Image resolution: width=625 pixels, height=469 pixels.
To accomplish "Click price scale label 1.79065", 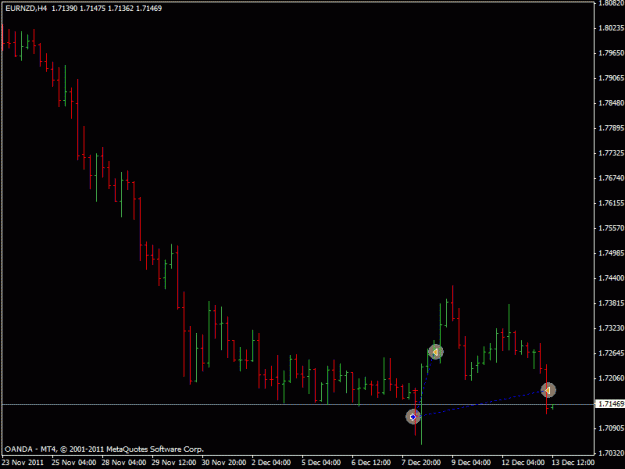I will tap(611, 78).
